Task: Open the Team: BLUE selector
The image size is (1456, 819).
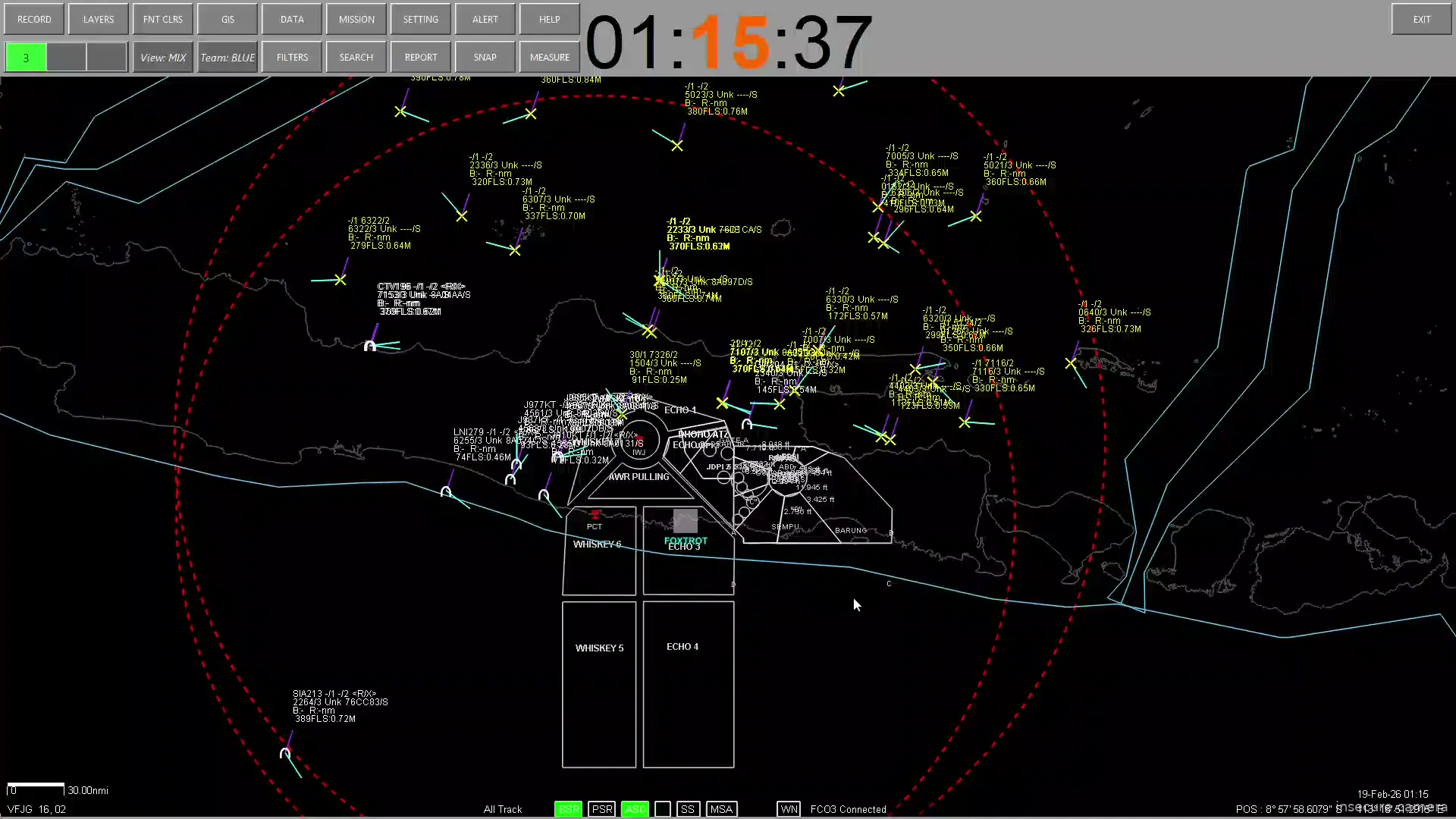Action: click(x=227, y=58)
